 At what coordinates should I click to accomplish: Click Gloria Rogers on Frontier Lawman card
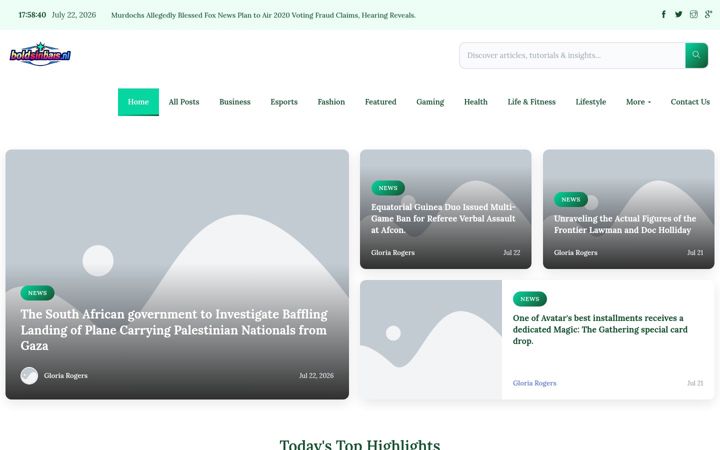coord(575,253)
